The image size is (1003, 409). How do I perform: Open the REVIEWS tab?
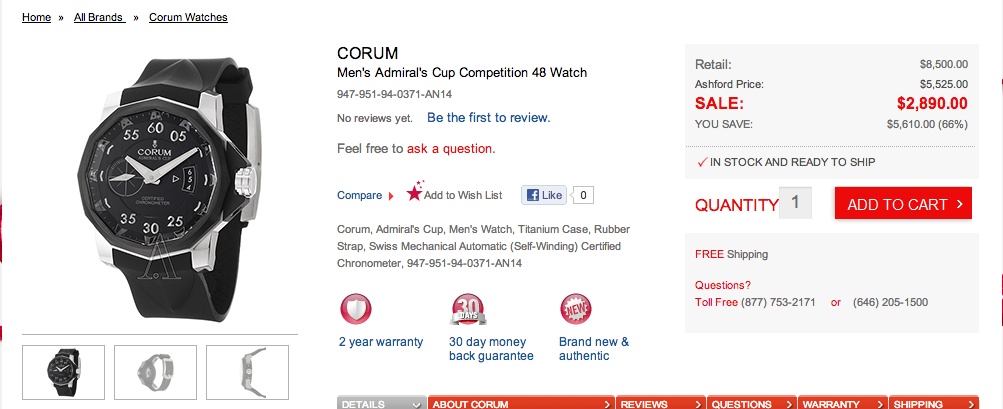660,404
